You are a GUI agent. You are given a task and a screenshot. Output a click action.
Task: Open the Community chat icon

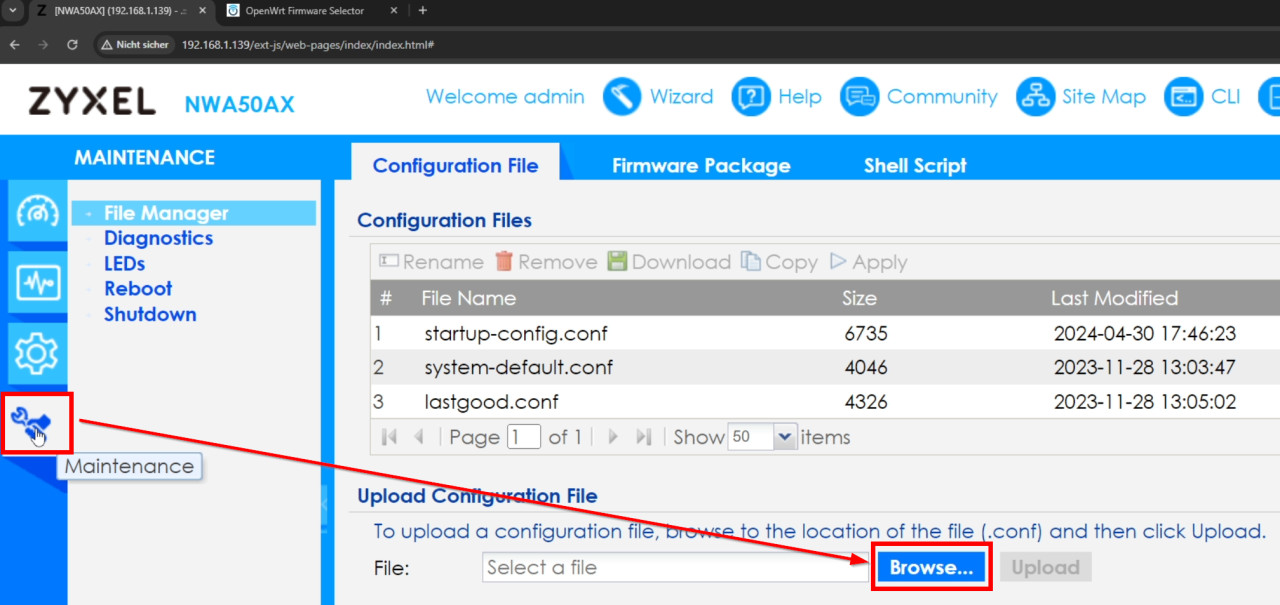point(859,97)
